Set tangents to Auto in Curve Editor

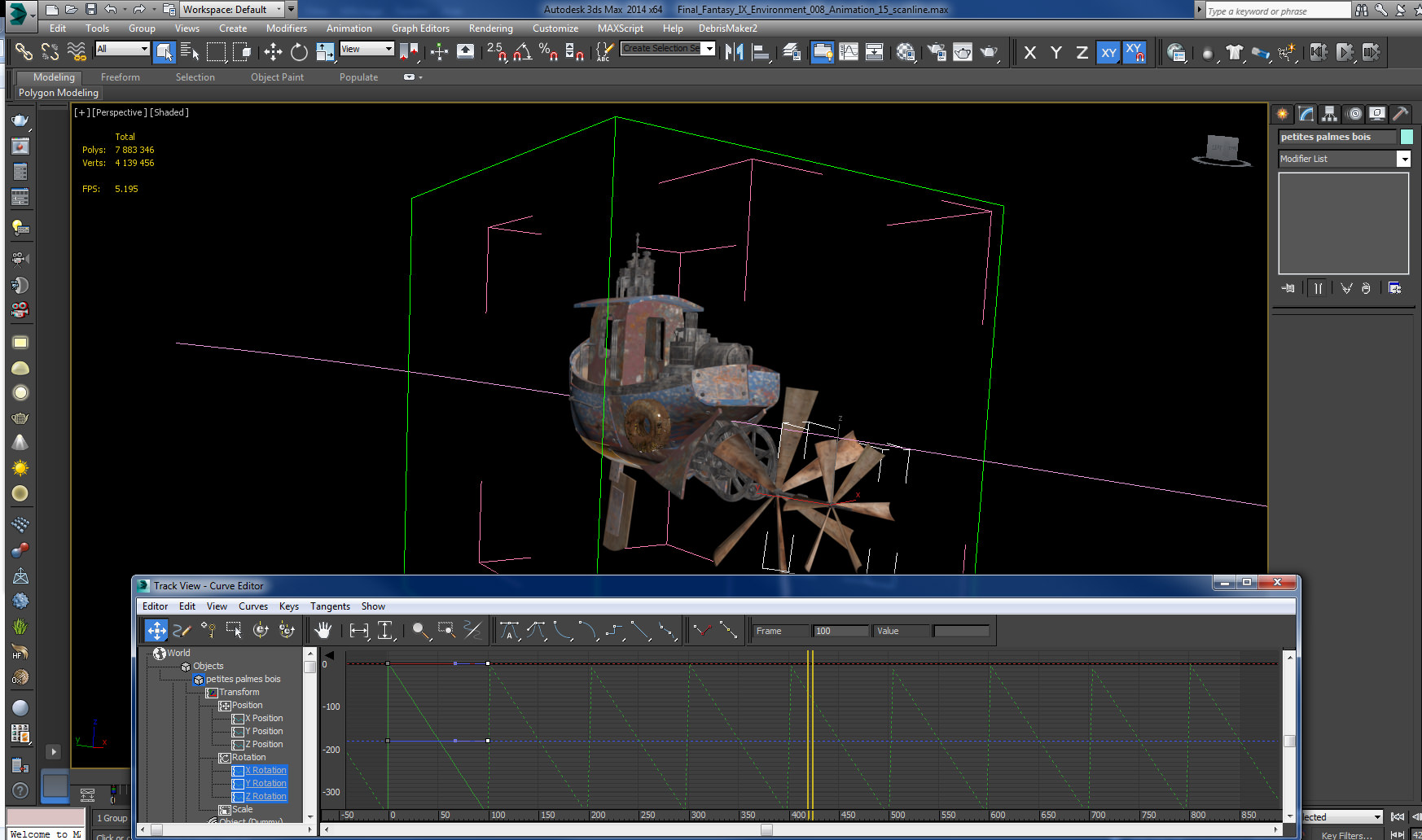pos(510,630)
